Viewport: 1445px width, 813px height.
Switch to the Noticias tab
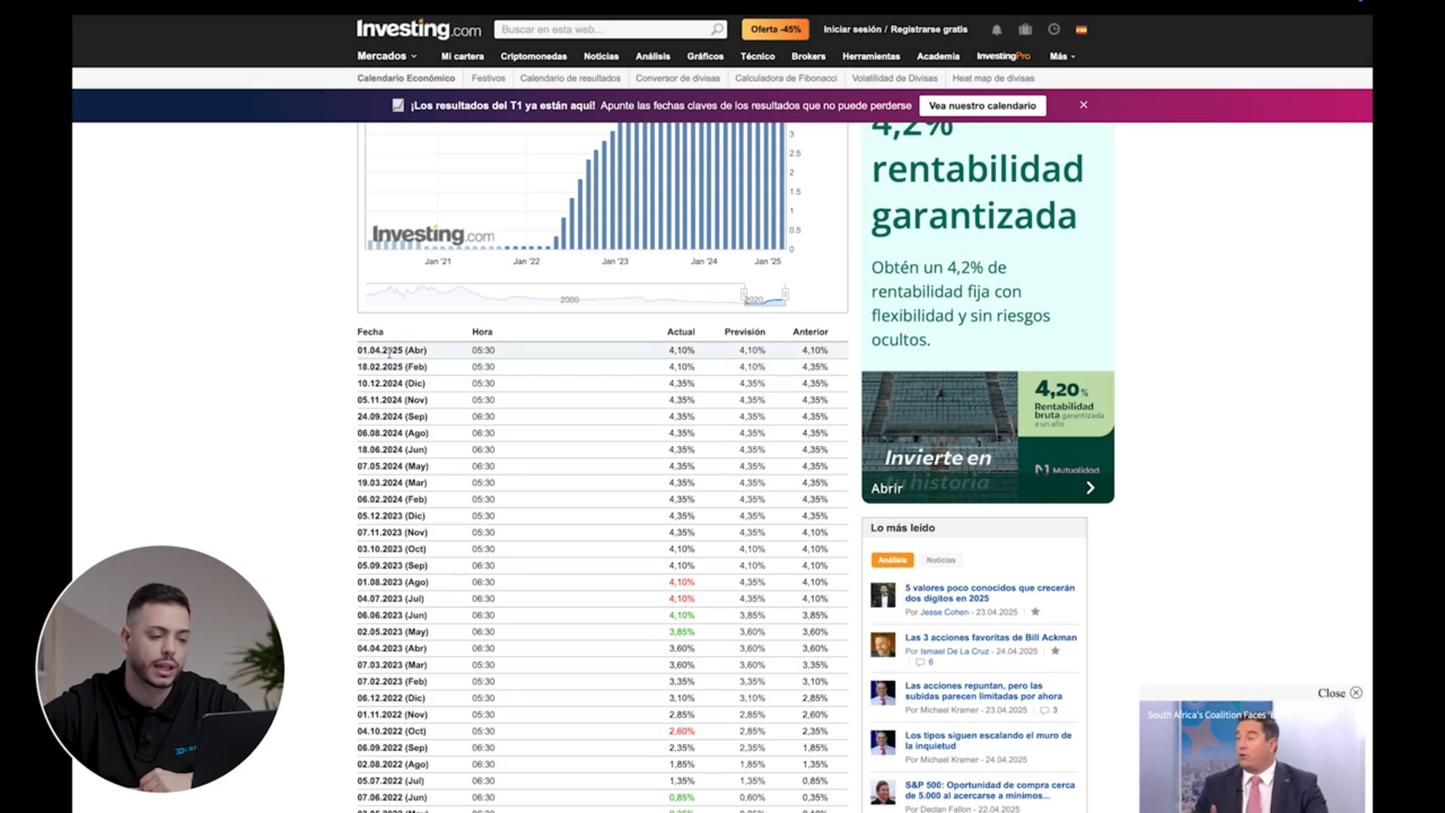(941, 560)
